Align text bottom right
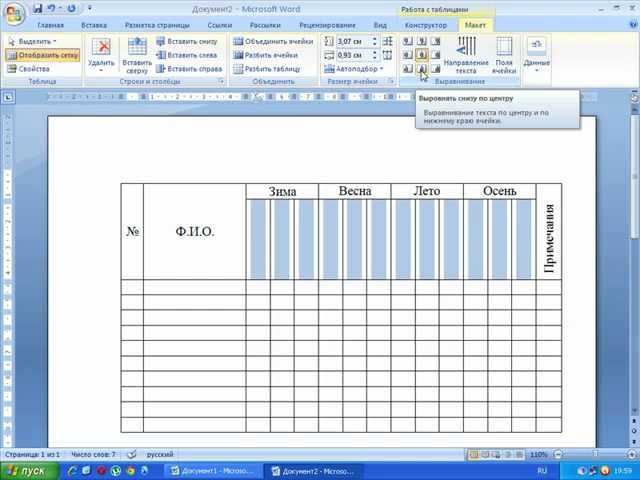Image resolution: width=640 pixels, height=480 pixels. click(x=436, y=69)
